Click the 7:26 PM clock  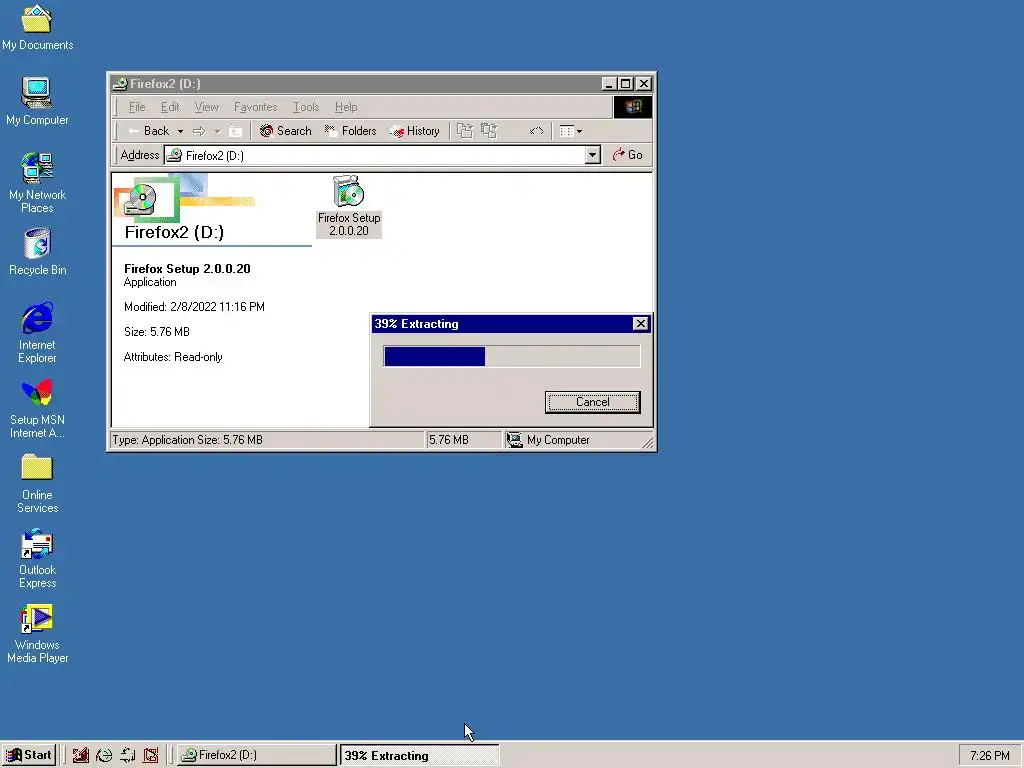[x=989, y=756]
